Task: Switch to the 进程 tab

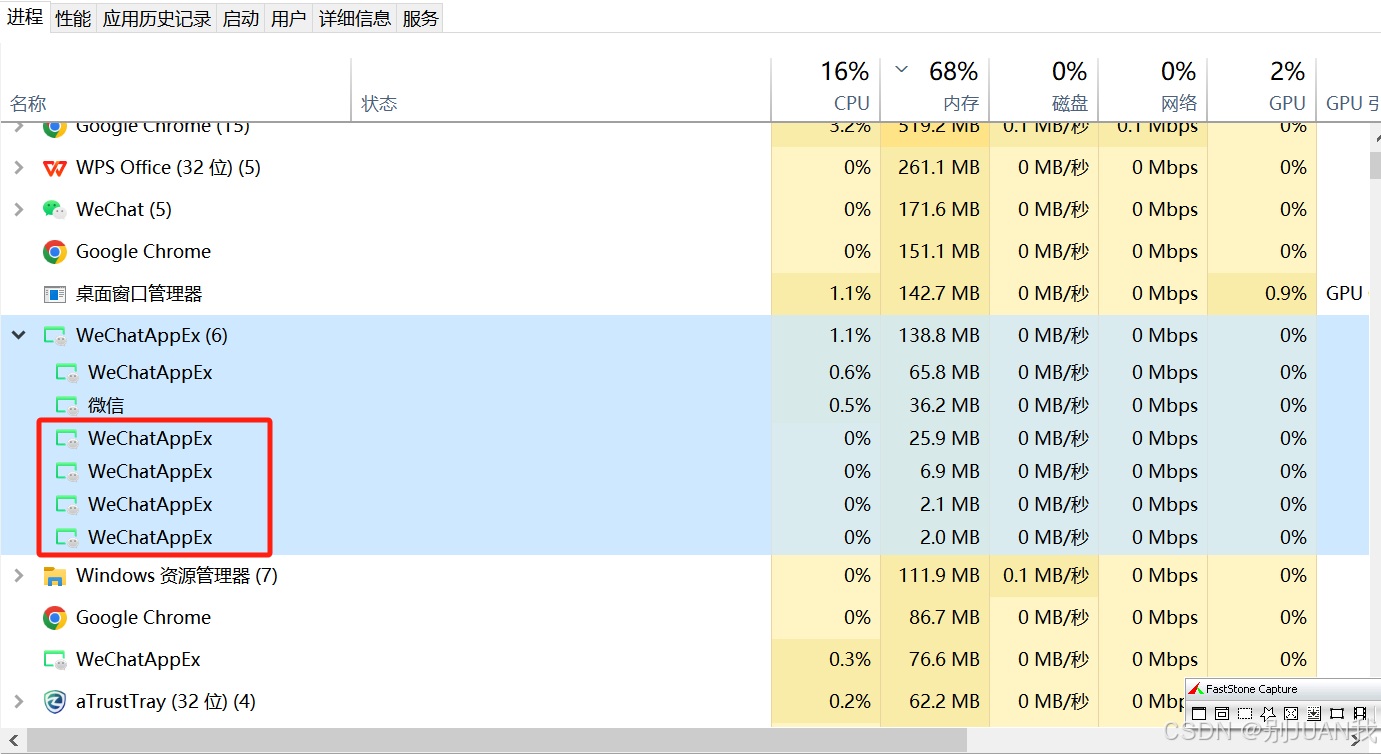Action: (x=25, y=17)
